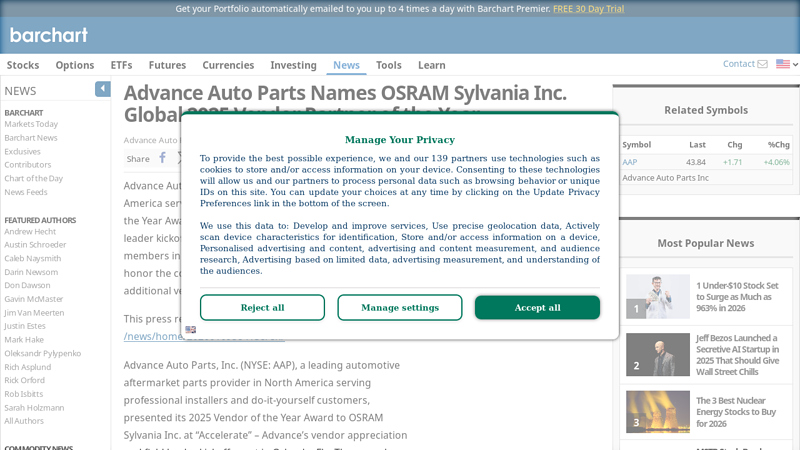Open author Oleksandr Pylypenko
Viewport: 800px width, 450px height.
[43, 354]
